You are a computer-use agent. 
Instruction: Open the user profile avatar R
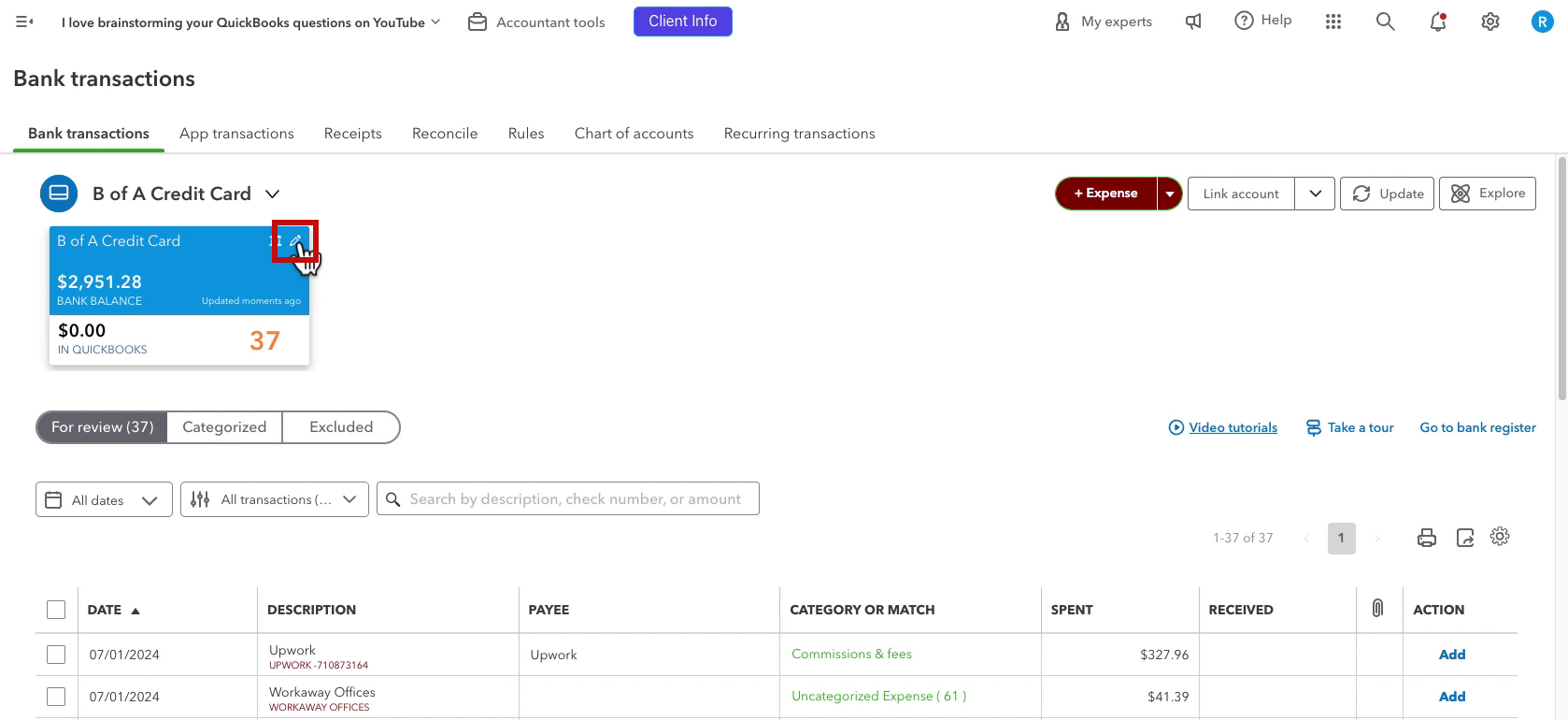[x=1542, y=22]
